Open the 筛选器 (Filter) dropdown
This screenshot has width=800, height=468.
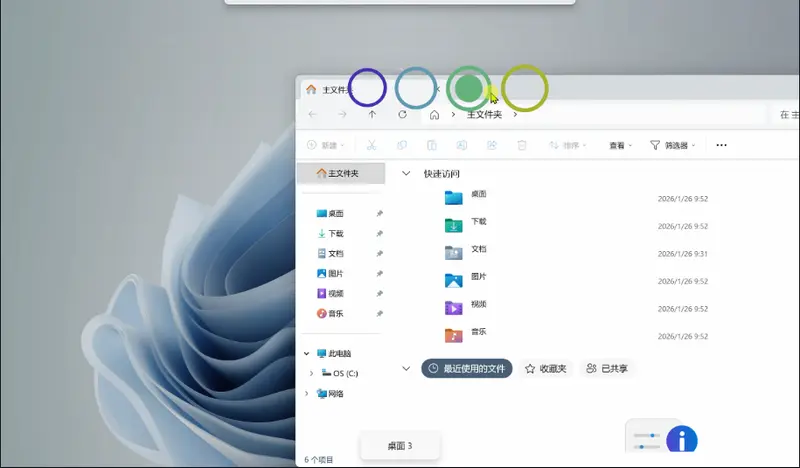pos(672,145)
